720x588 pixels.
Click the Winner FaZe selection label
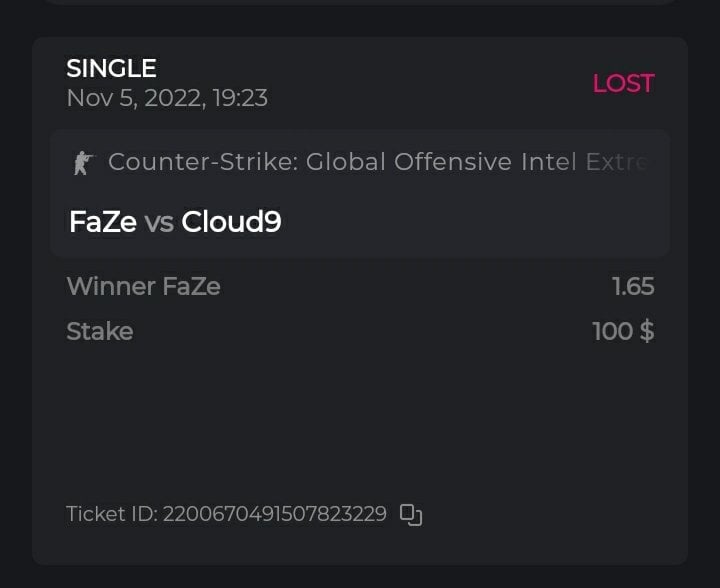143,287
